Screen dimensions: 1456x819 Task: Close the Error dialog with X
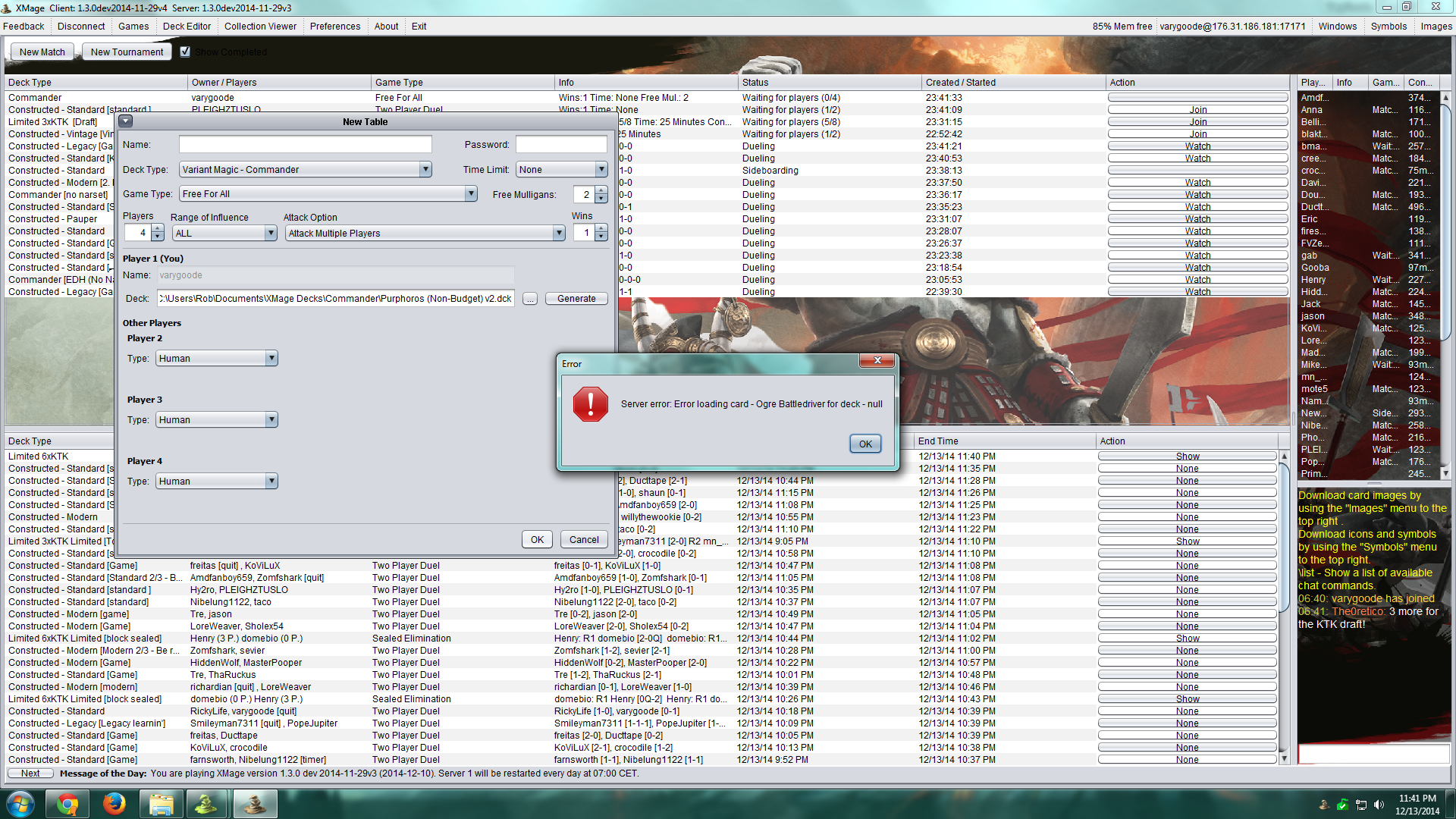(x=877, y=361)
